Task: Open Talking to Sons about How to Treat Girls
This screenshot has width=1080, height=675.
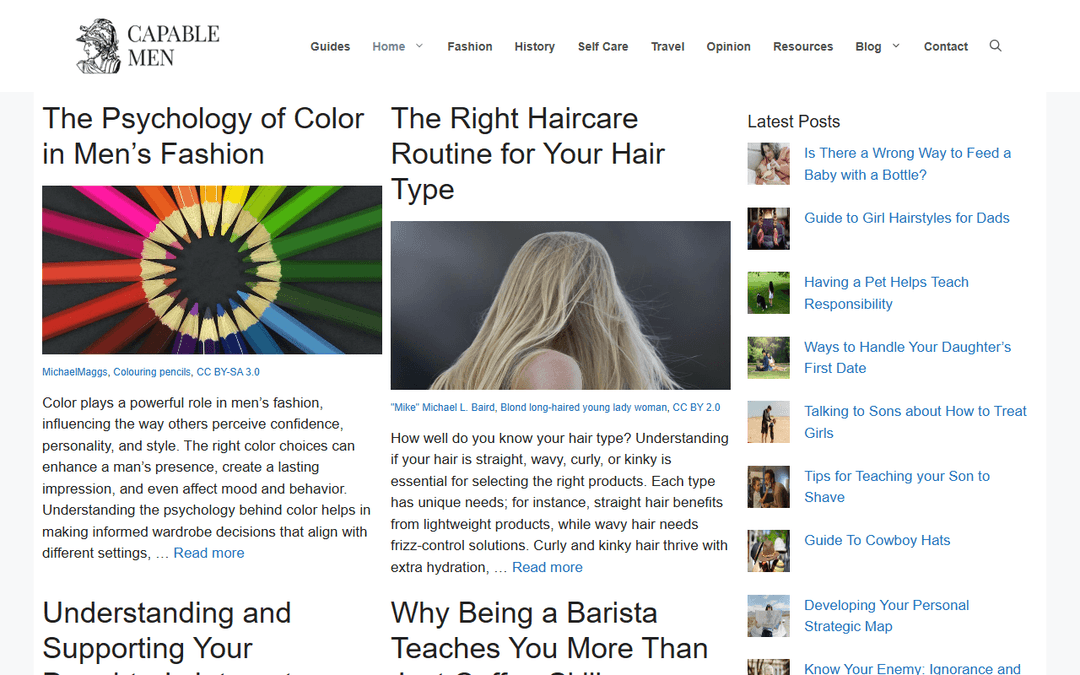Action: [x=915, y=422]
